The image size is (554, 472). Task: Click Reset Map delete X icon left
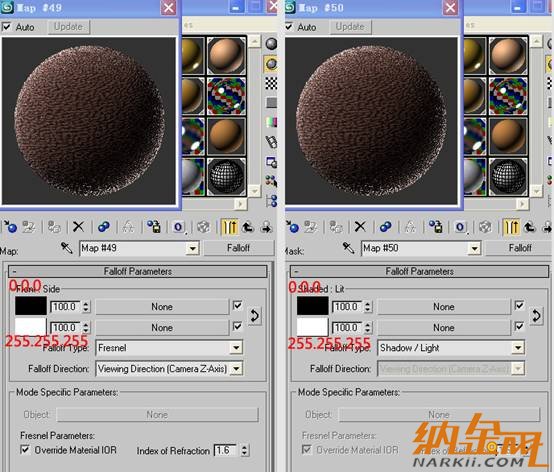[78, 226]
